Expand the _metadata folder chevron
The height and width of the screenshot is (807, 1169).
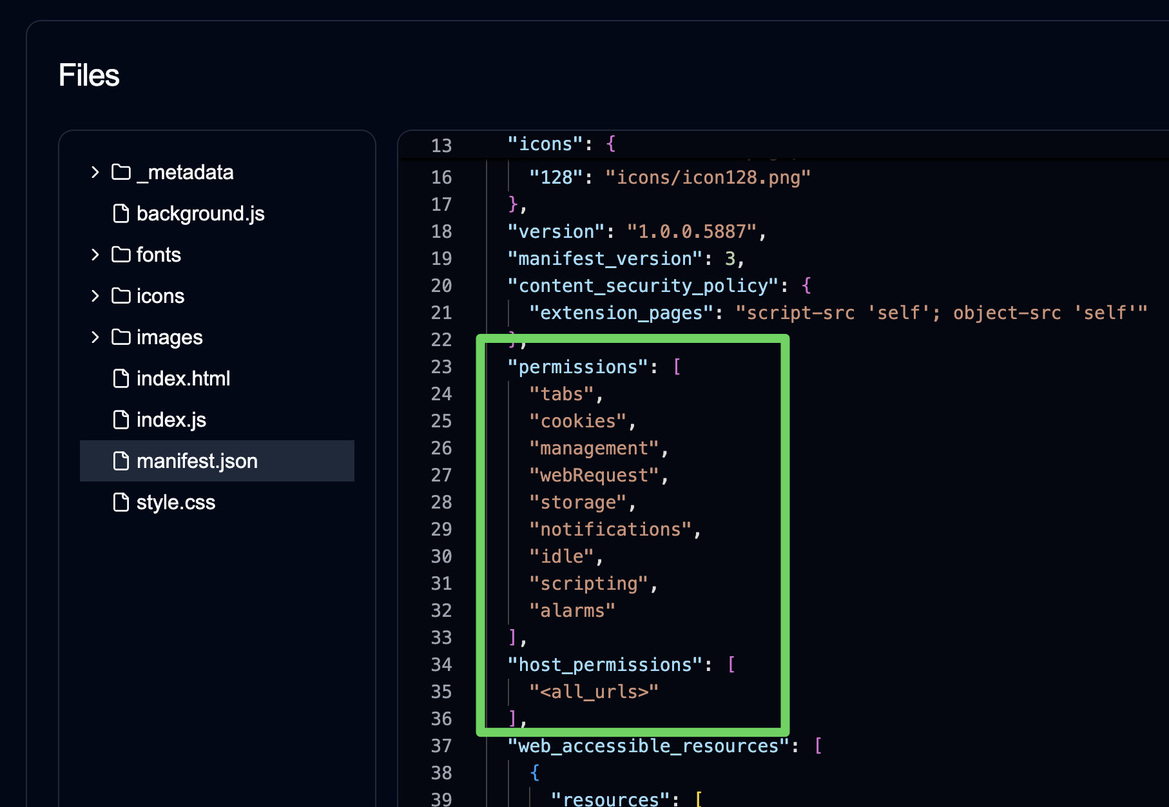click(x=95, y=173)
